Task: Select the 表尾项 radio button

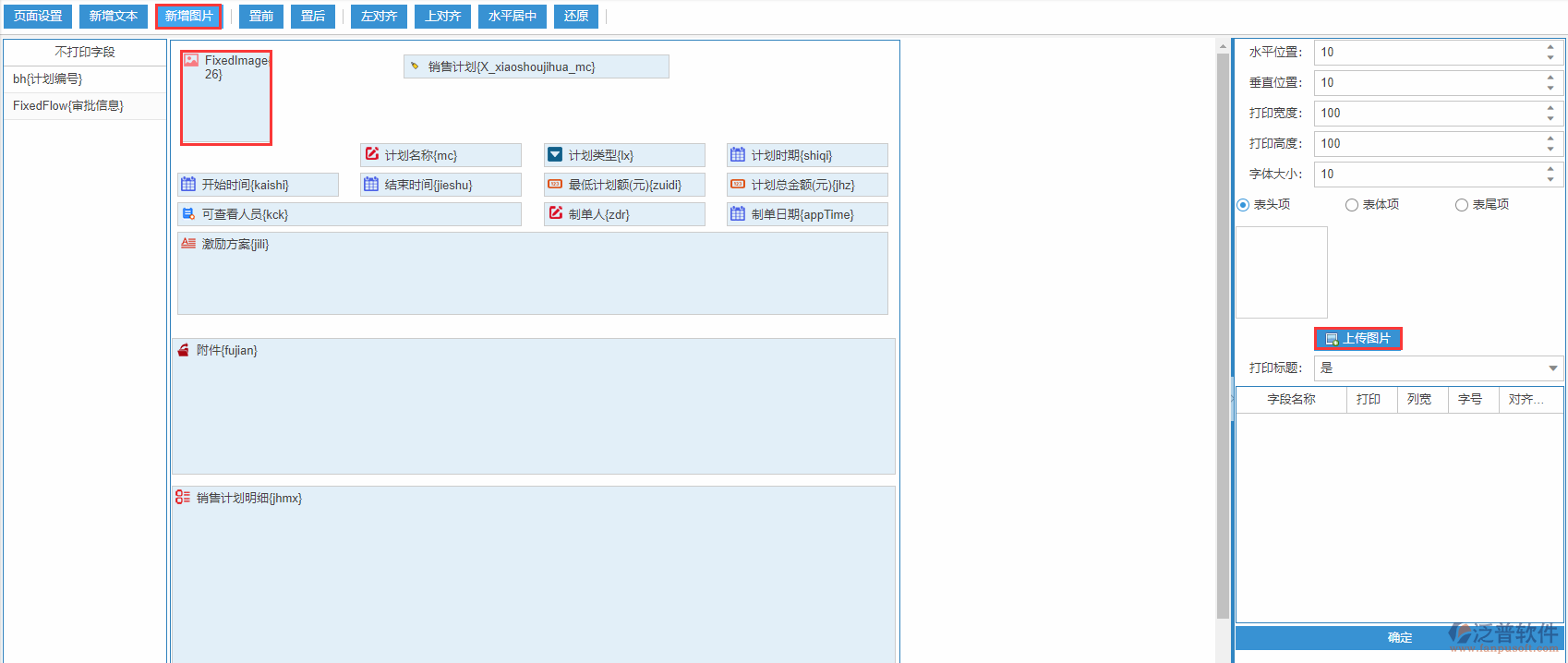Action: (1462, 205)
